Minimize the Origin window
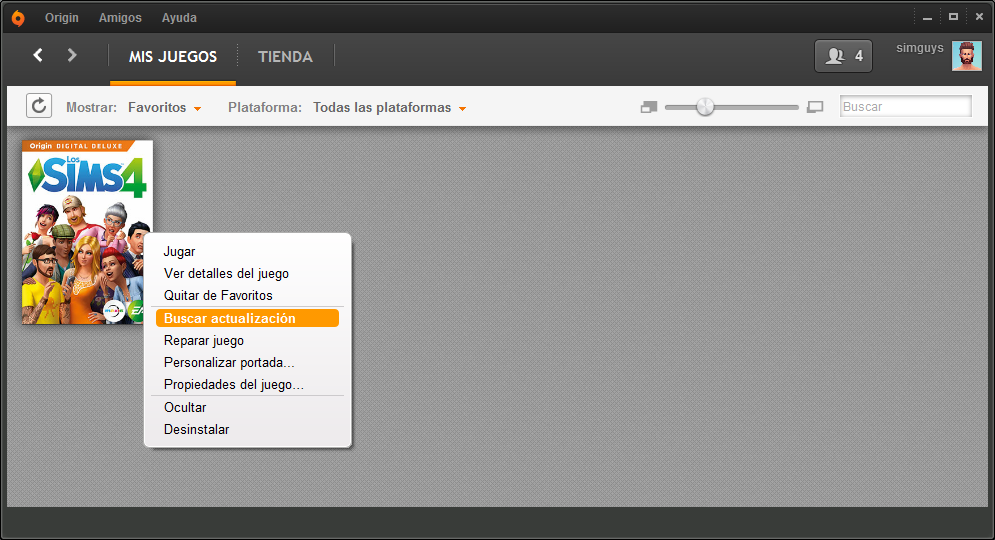The width and height of the screenshot is (995, 540). click(x=927, y=18)
